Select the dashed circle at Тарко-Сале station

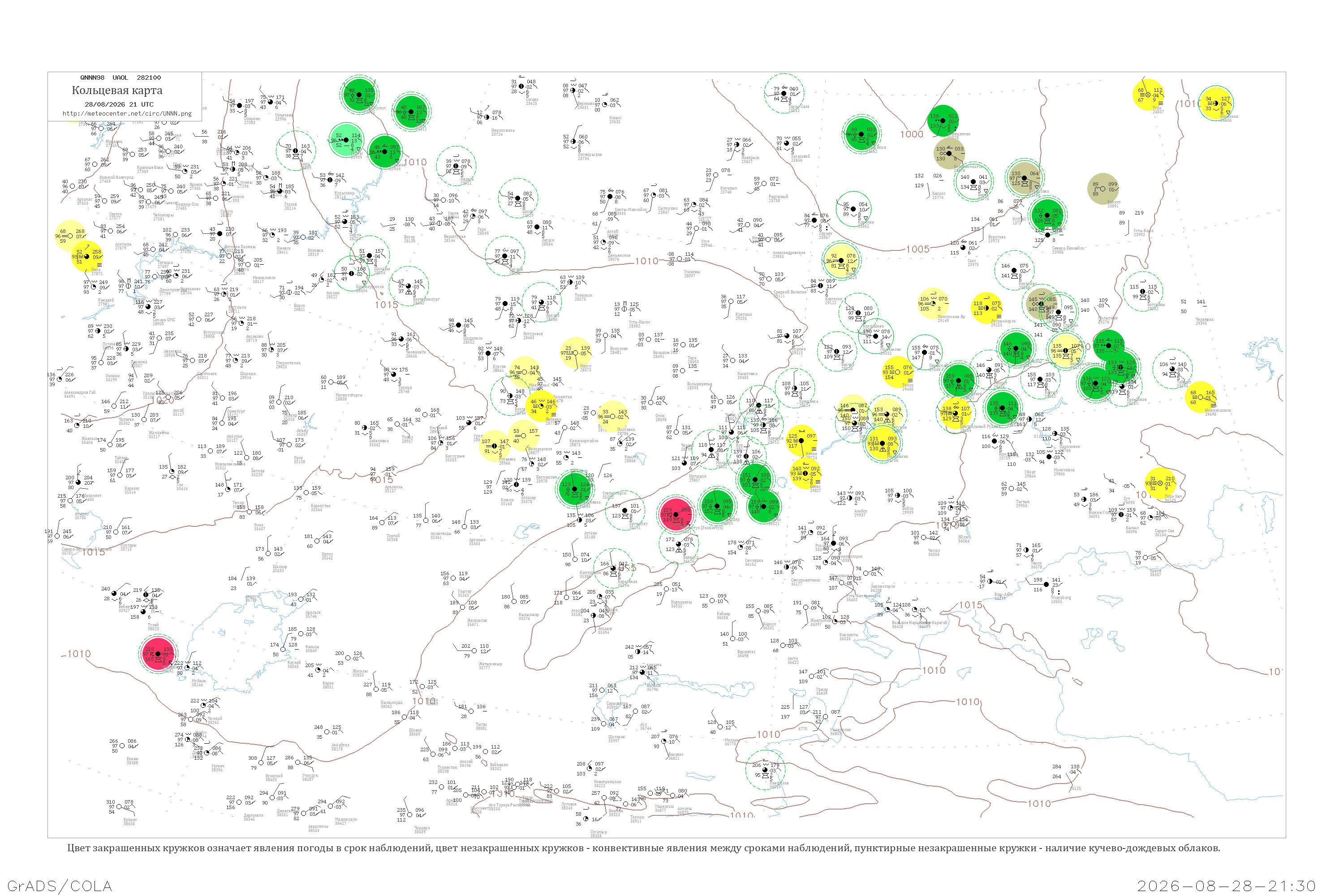(x=784, y=93)
